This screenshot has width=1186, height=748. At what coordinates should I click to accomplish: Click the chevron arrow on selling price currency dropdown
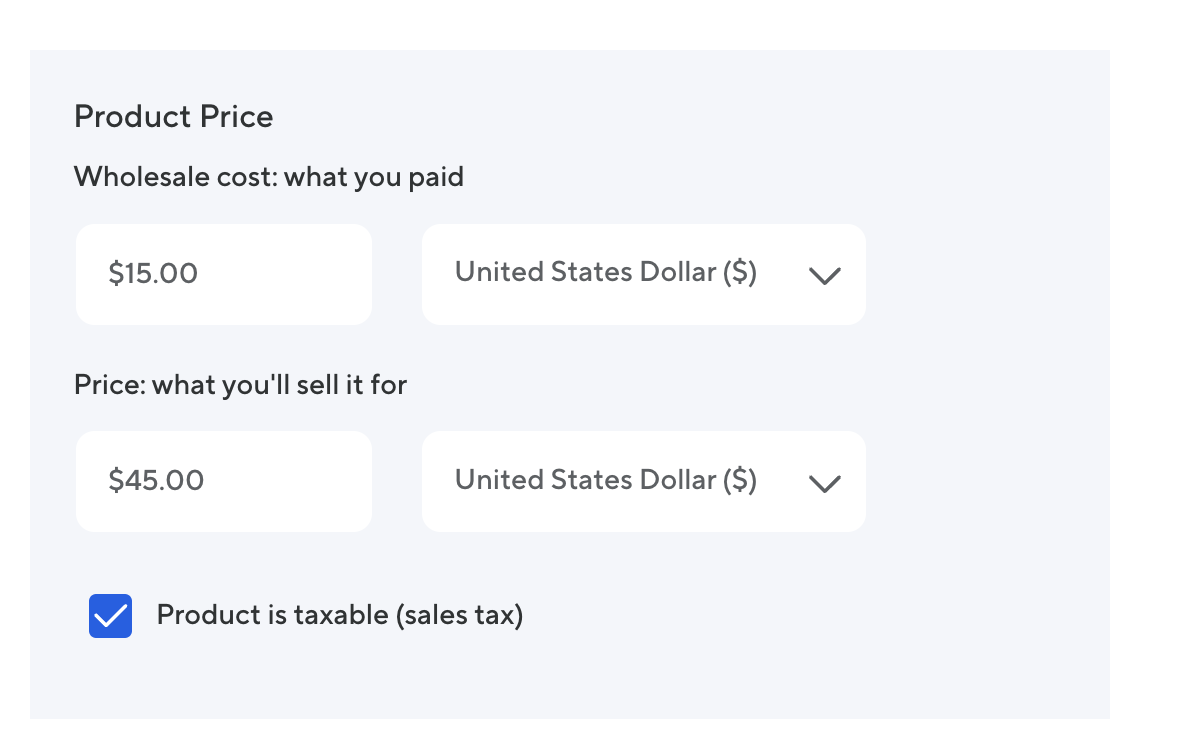(x=824, y=484)
